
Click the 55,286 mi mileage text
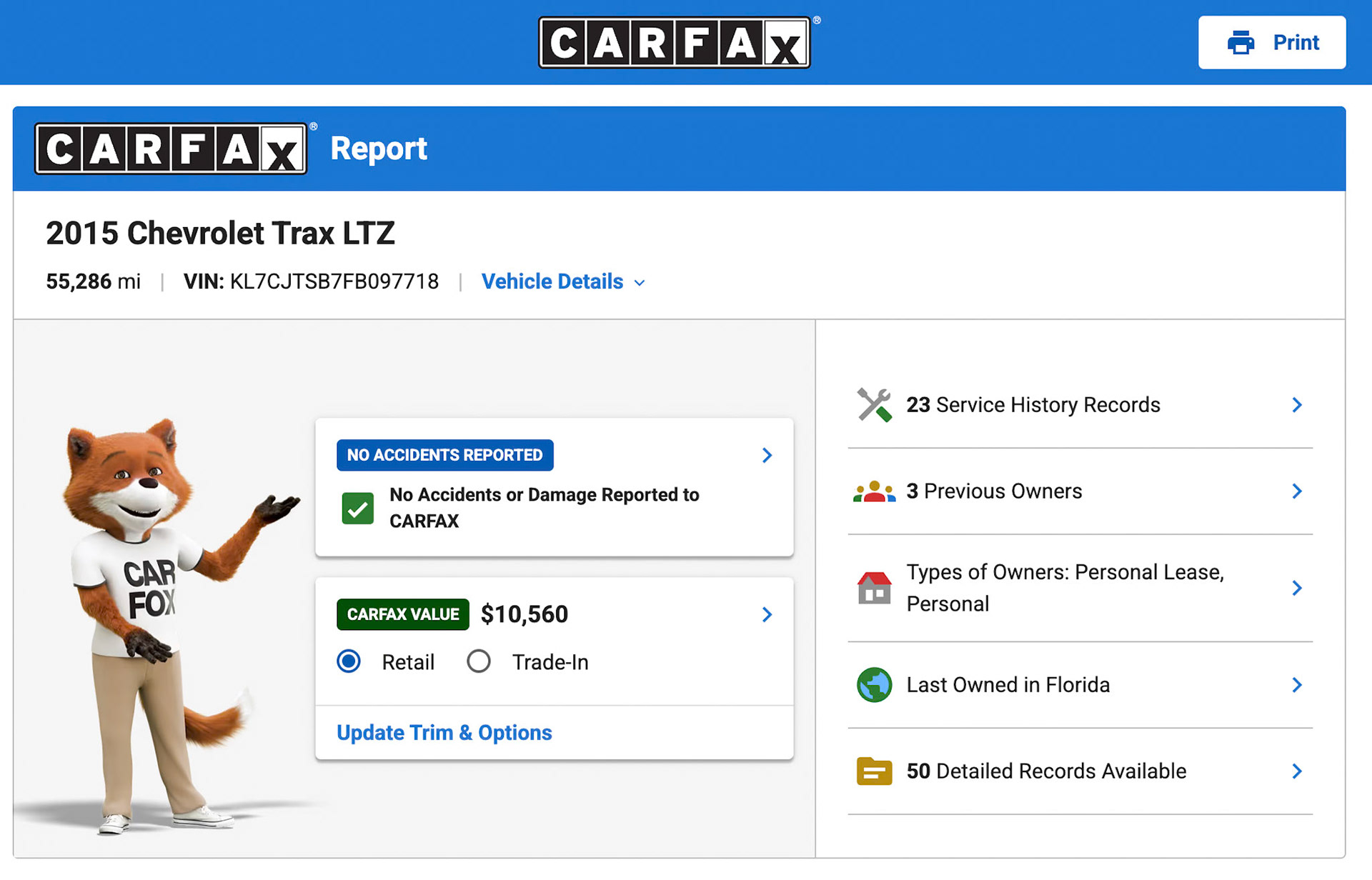click(x=94, y=281)
